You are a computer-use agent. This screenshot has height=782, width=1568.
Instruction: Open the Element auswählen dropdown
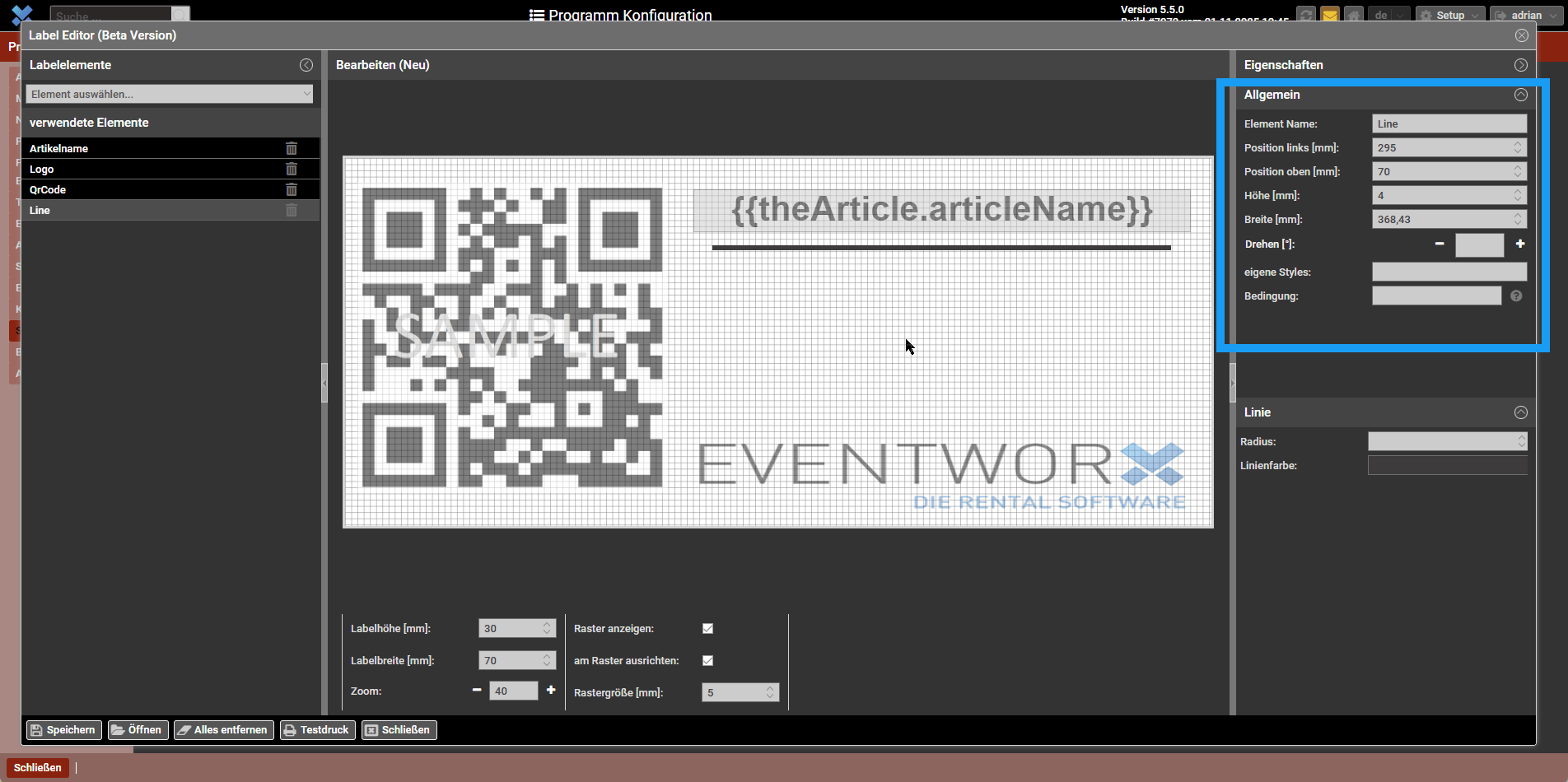pyautogui.click(x=169, y=94)
